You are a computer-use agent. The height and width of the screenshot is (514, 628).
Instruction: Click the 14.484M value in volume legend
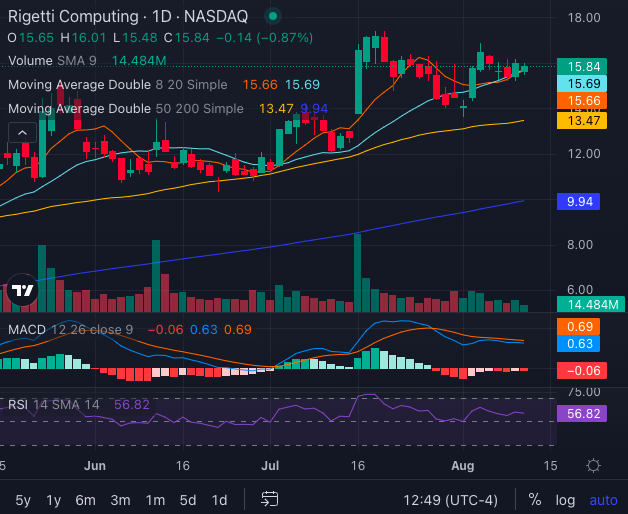(139, 60)
